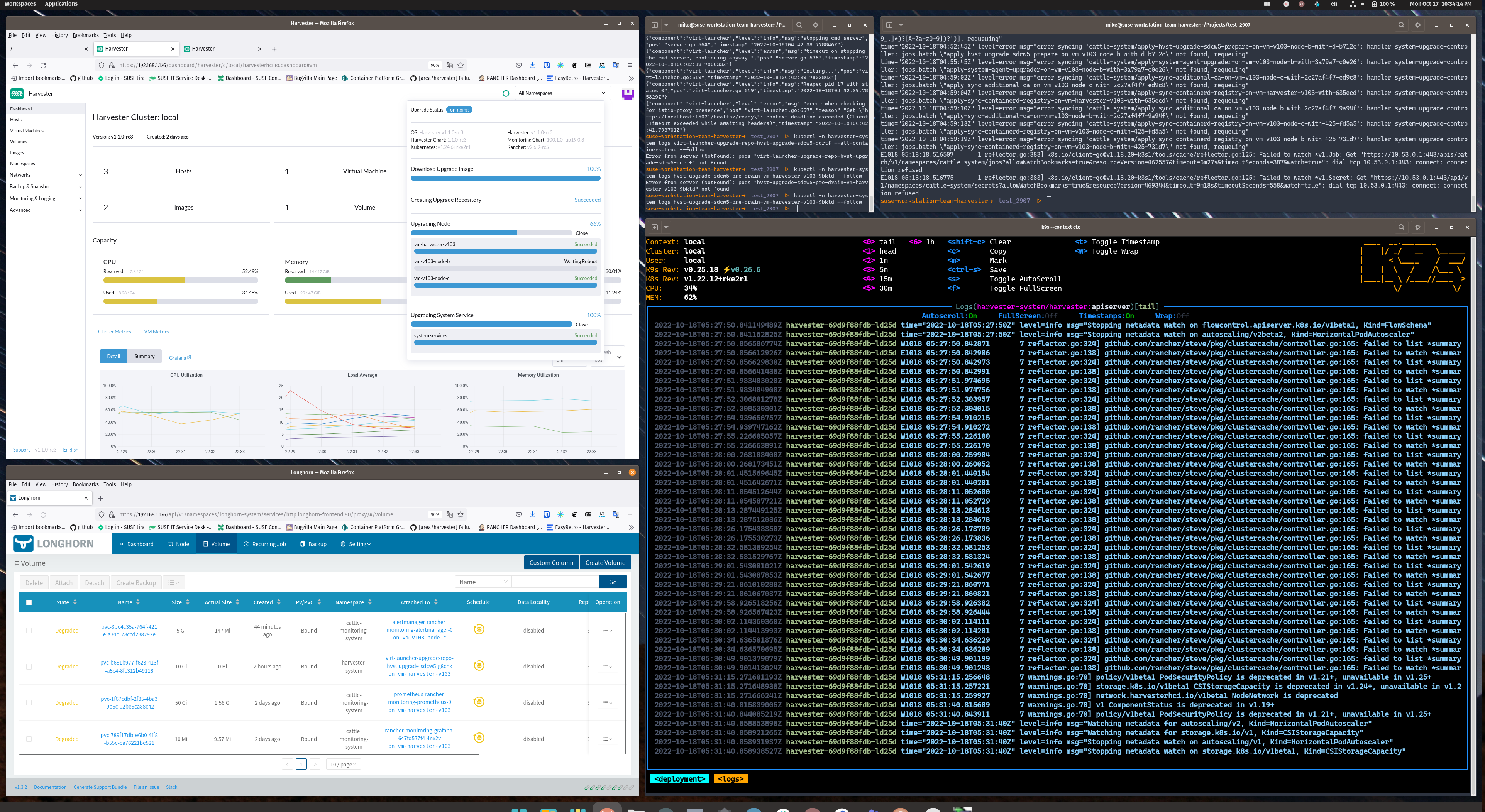Screen dimensions: 1485x812
Task: Open the Bookmarks menu in Firefox
Action: pyautogui.click(x=85, y=35)
